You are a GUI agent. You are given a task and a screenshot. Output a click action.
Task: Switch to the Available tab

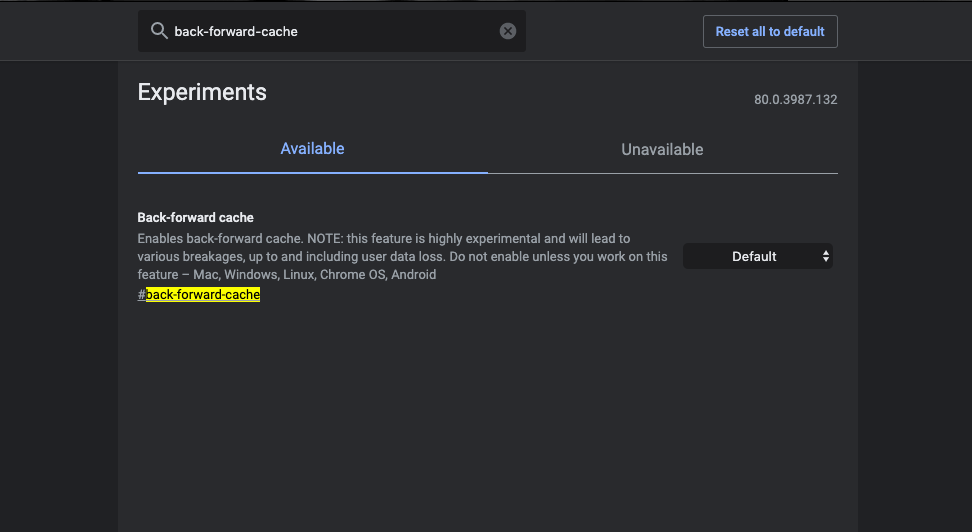click(x=312, y=149)
